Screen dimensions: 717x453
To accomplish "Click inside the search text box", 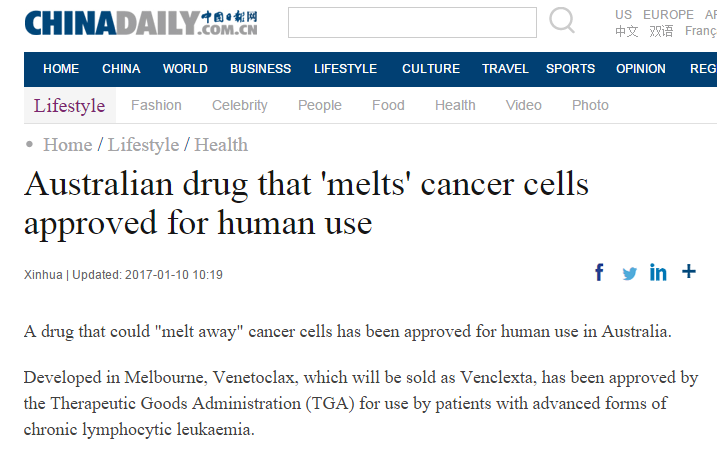I will click(411, 22).
